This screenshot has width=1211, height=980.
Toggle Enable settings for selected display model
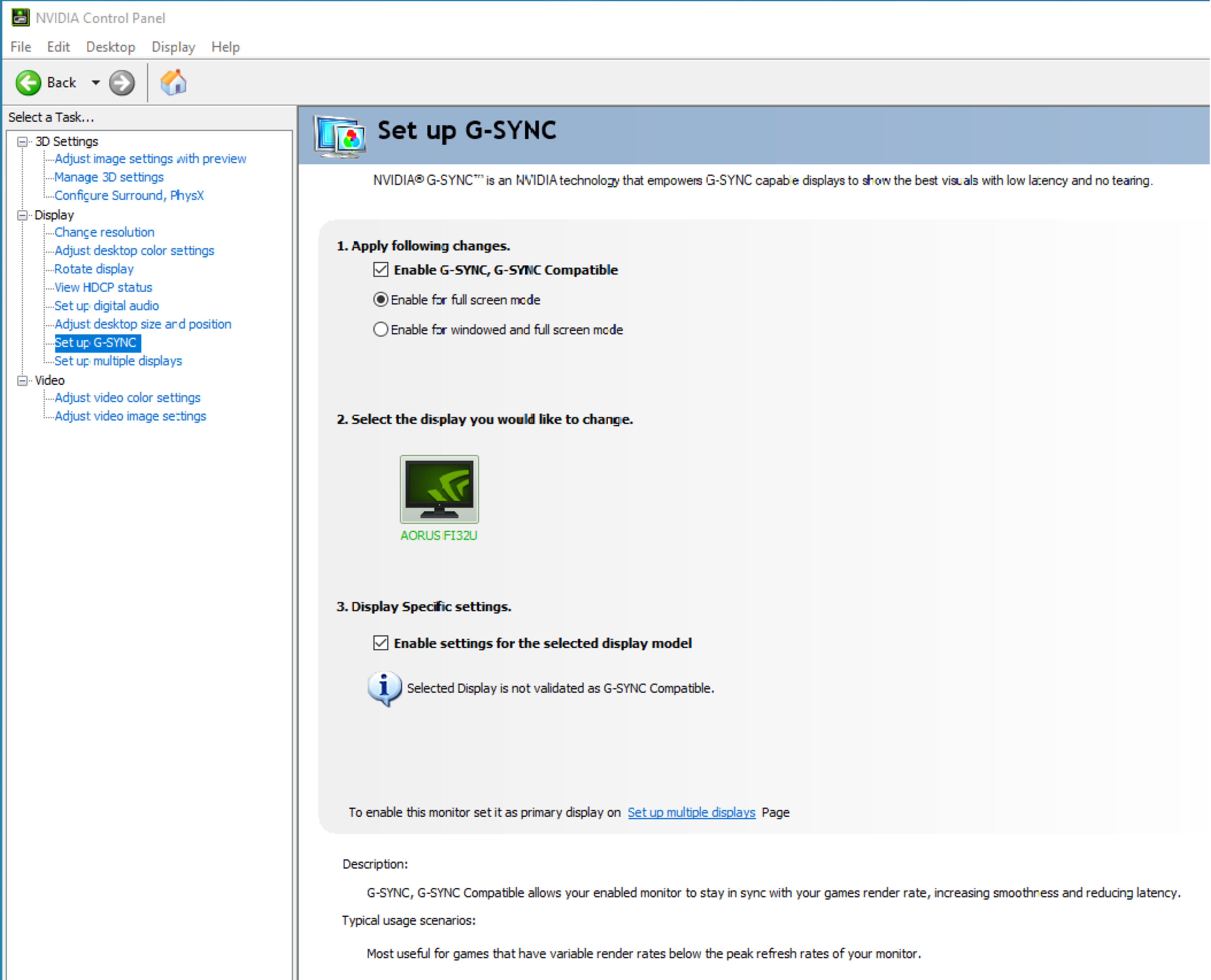[x=381, y=643]
